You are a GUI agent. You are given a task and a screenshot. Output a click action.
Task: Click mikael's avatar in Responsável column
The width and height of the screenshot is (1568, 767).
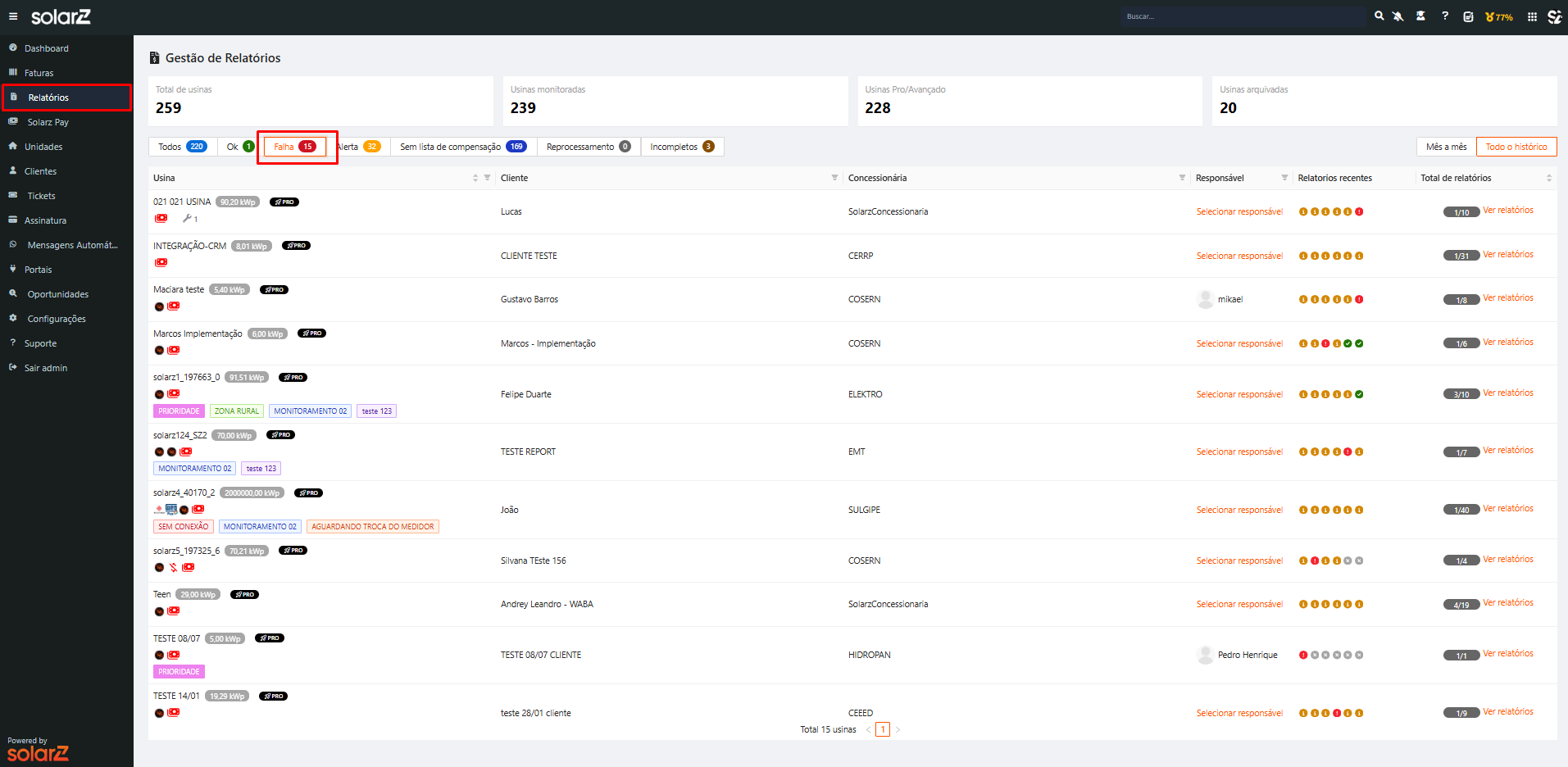(1205, 299)
